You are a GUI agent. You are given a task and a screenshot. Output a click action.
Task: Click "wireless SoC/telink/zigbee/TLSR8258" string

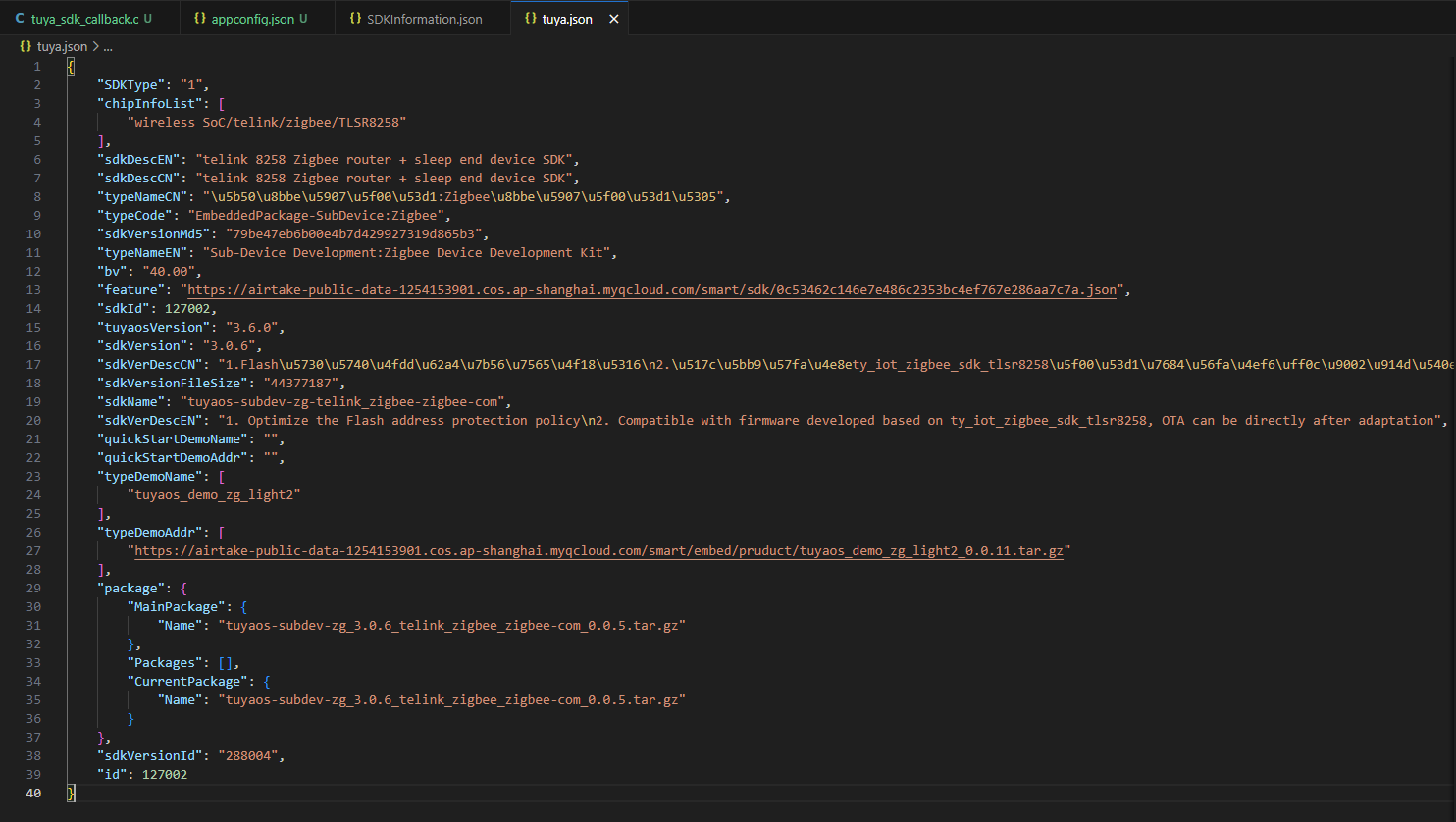point(267,122)
